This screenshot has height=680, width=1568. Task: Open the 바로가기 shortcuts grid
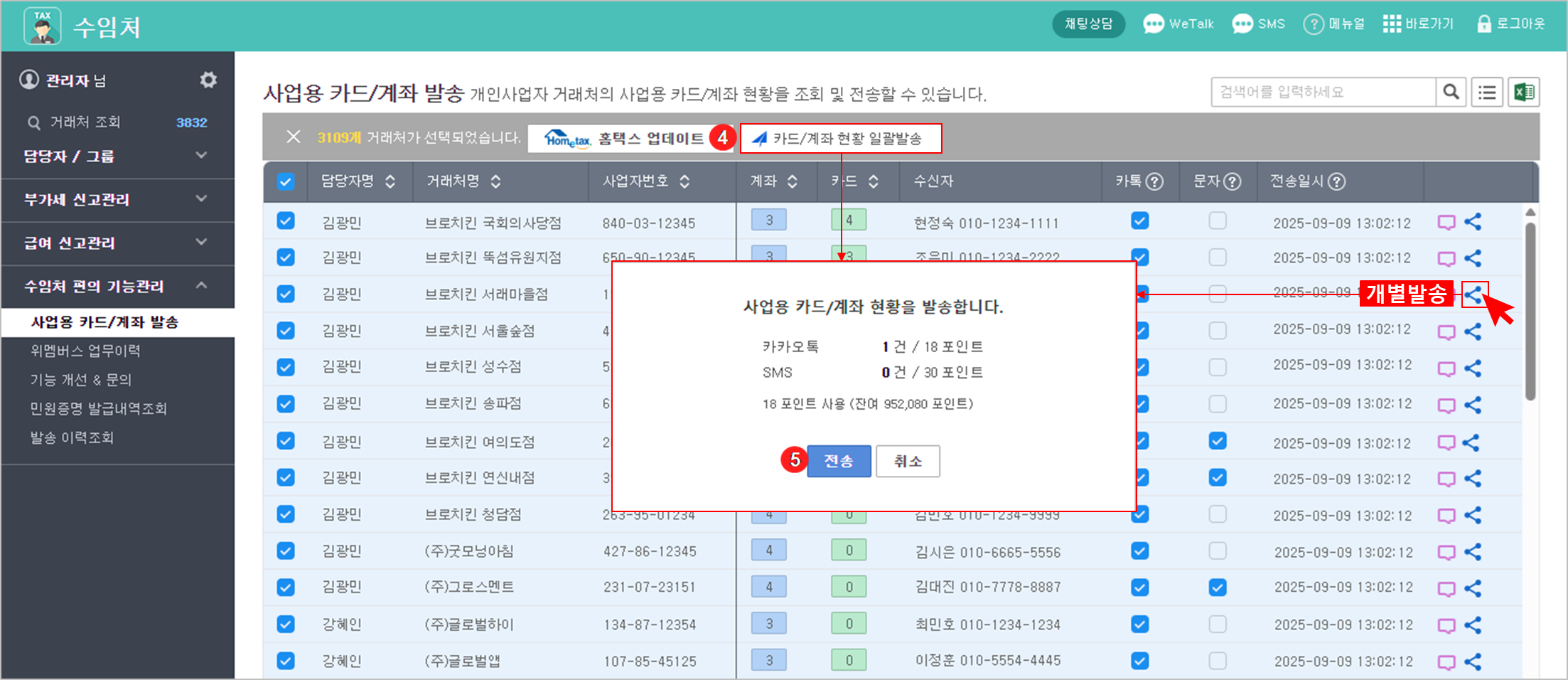click(1418, 23)
